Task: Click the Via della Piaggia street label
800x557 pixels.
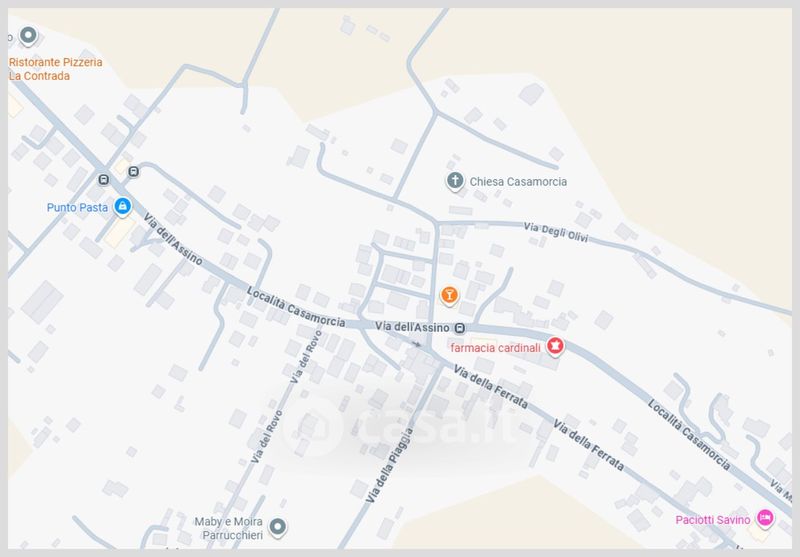Action: [390, 465]
